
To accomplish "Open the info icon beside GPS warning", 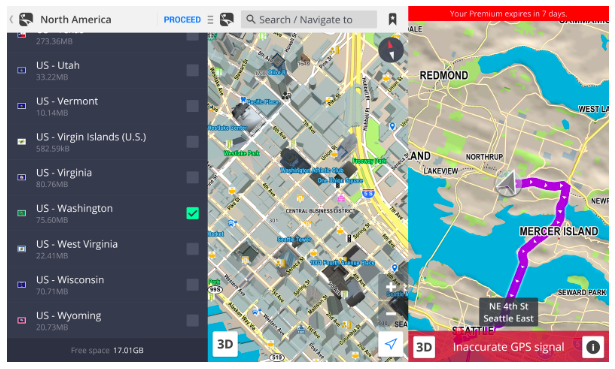I will coord(593,347).
